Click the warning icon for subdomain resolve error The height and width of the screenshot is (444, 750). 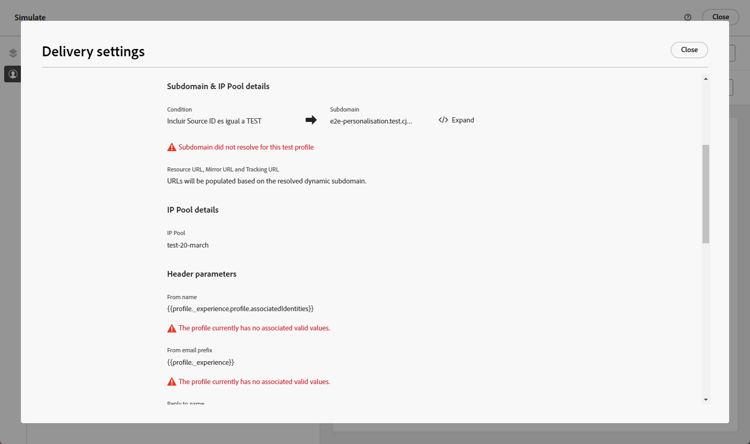pyautogui.click(x=171, y=147)
